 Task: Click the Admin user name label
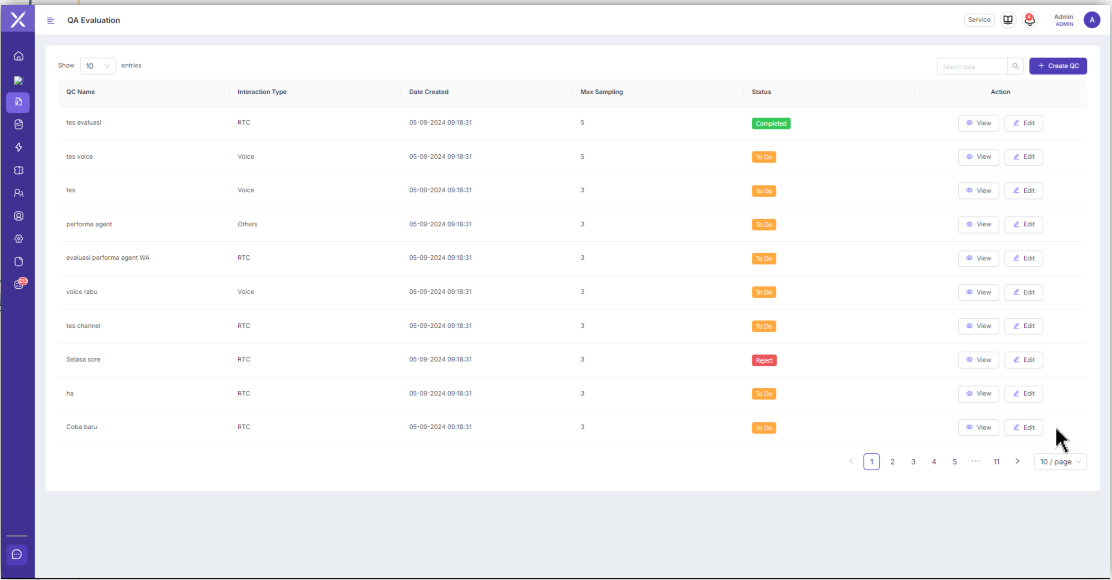point(1064,17)
